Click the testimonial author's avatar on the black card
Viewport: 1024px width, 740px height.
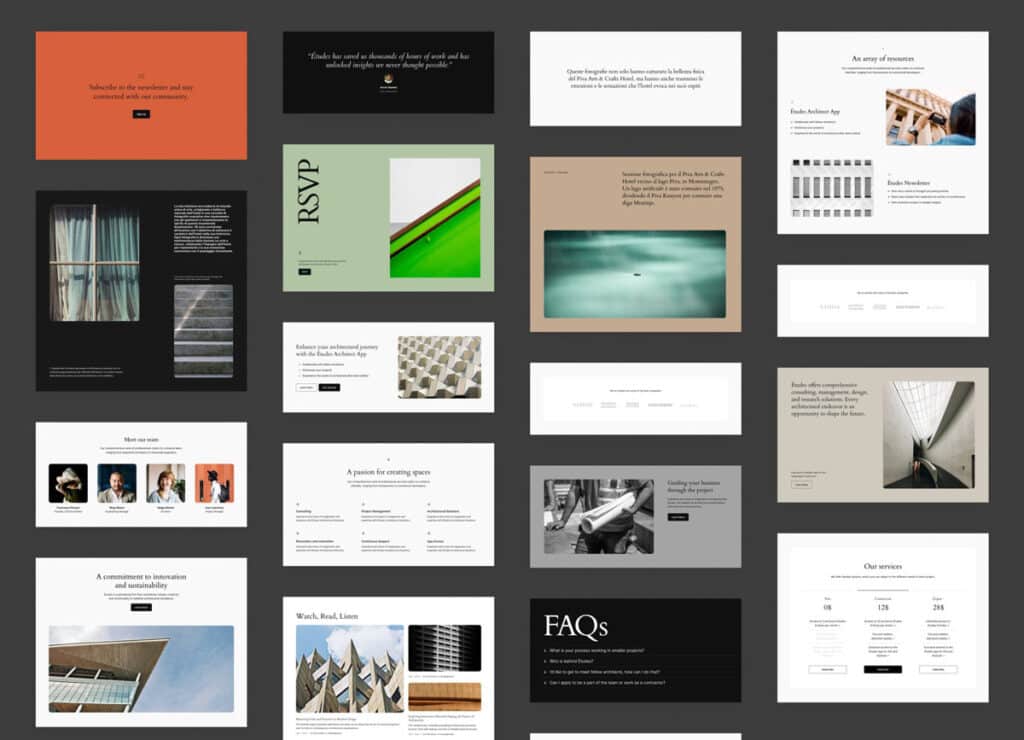tap(388, 78)
